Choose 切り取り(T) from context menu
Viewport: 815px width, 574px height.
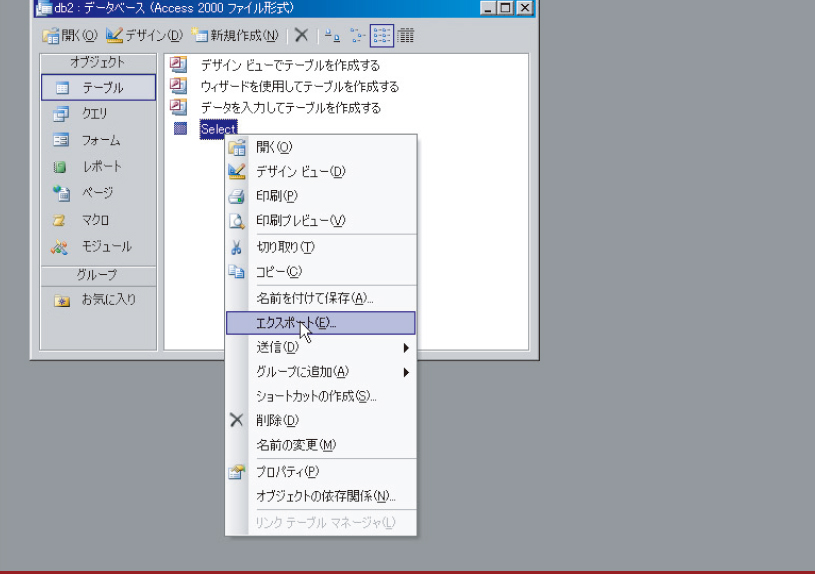(321, 247)
